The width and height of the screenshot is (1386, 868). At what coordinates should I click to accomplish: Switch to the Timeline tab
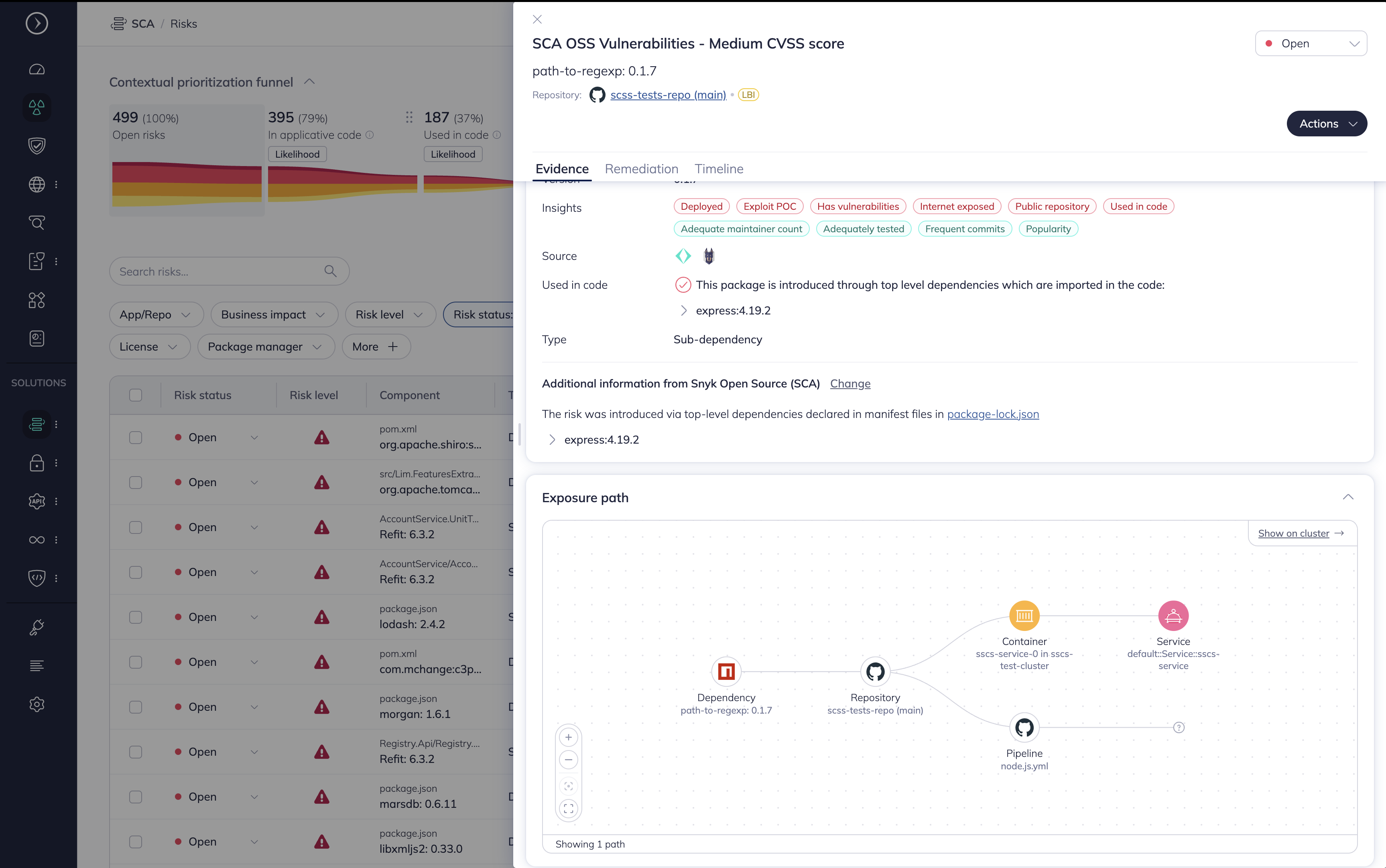[x=719, y=169]
